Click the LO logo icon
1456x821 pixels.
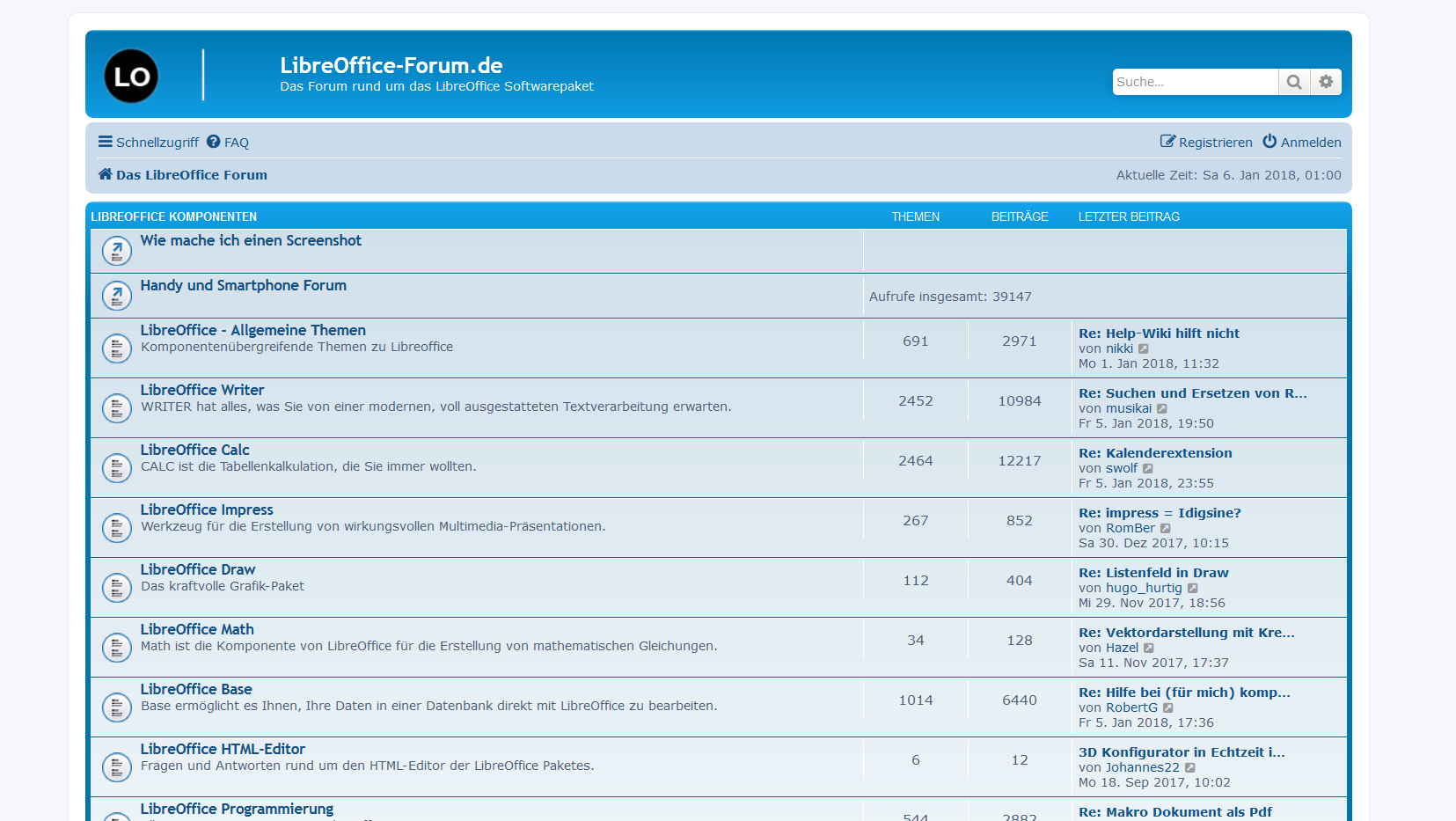(131, 76)
